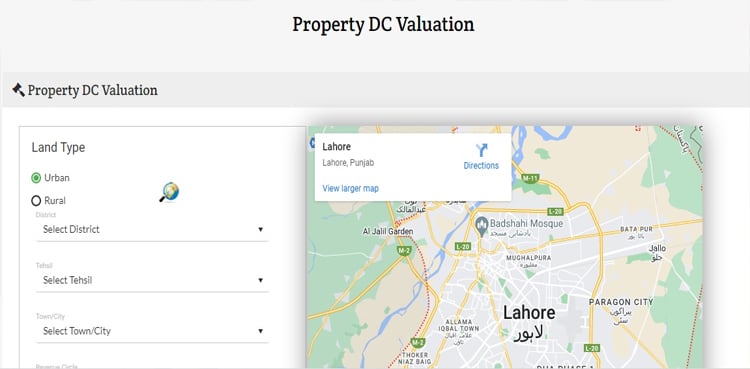Viewport: 750px width, 369px height.
Task: Click the Bata Pur label on map
Action: pyautogui.click(x=636, y=229)
